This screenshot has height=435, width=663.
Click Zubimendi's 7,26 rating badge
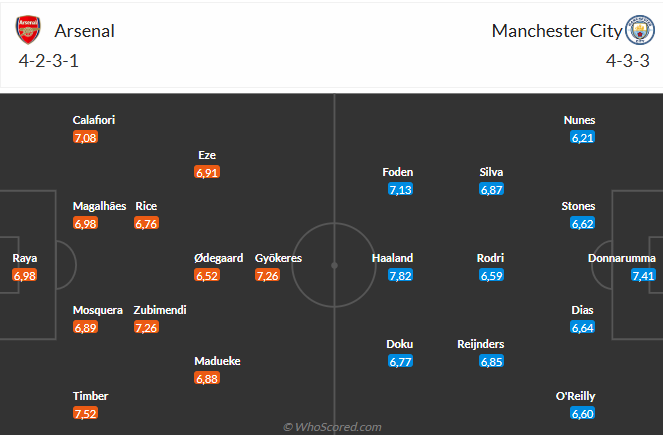(146, 327)
